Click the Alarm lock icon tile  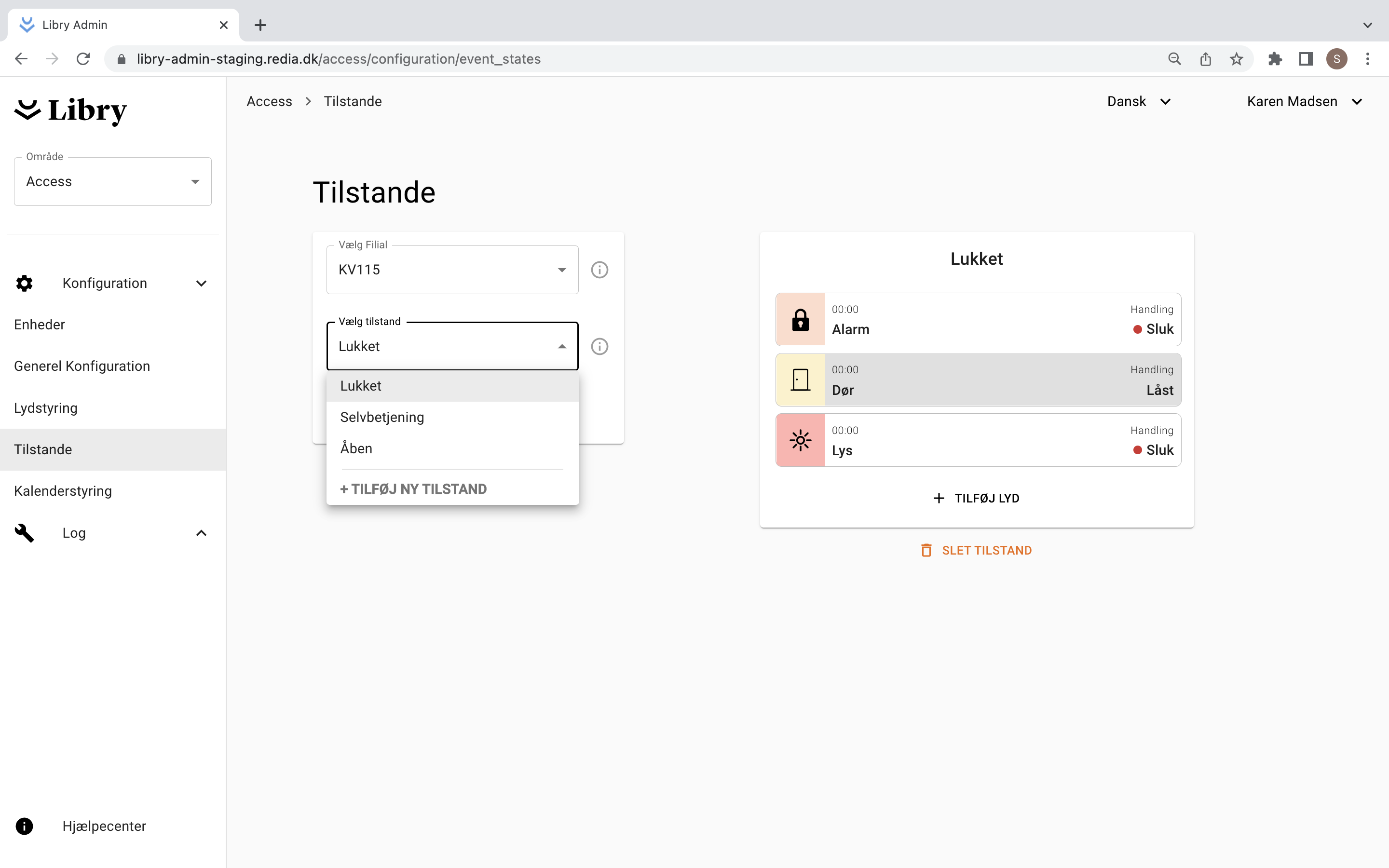pyautogui.click(x=800, y=320)
